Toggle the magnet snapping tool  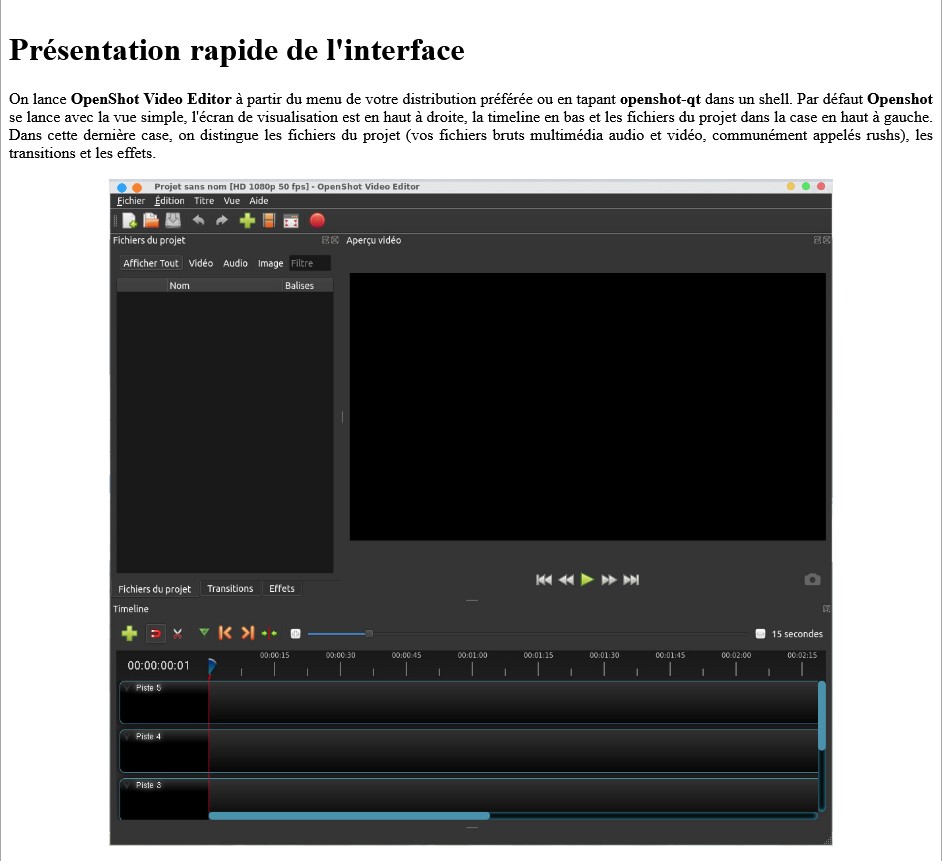(x=156, y=633)
